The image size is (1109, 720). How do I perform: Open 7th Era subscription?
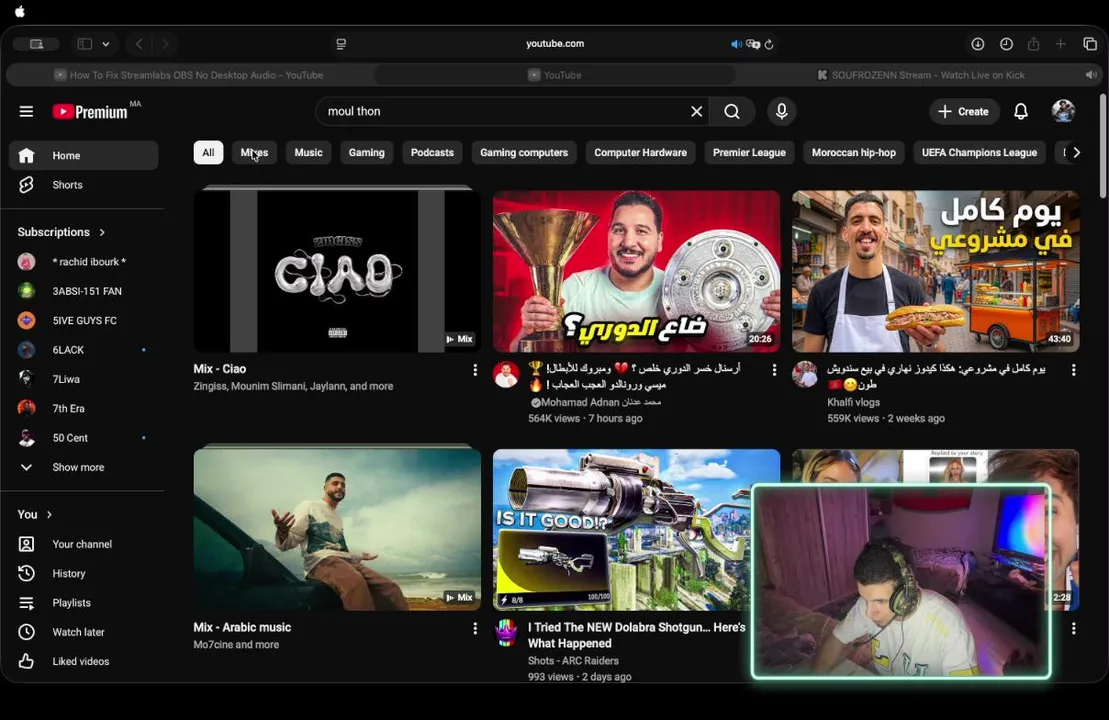click(83, 409)
